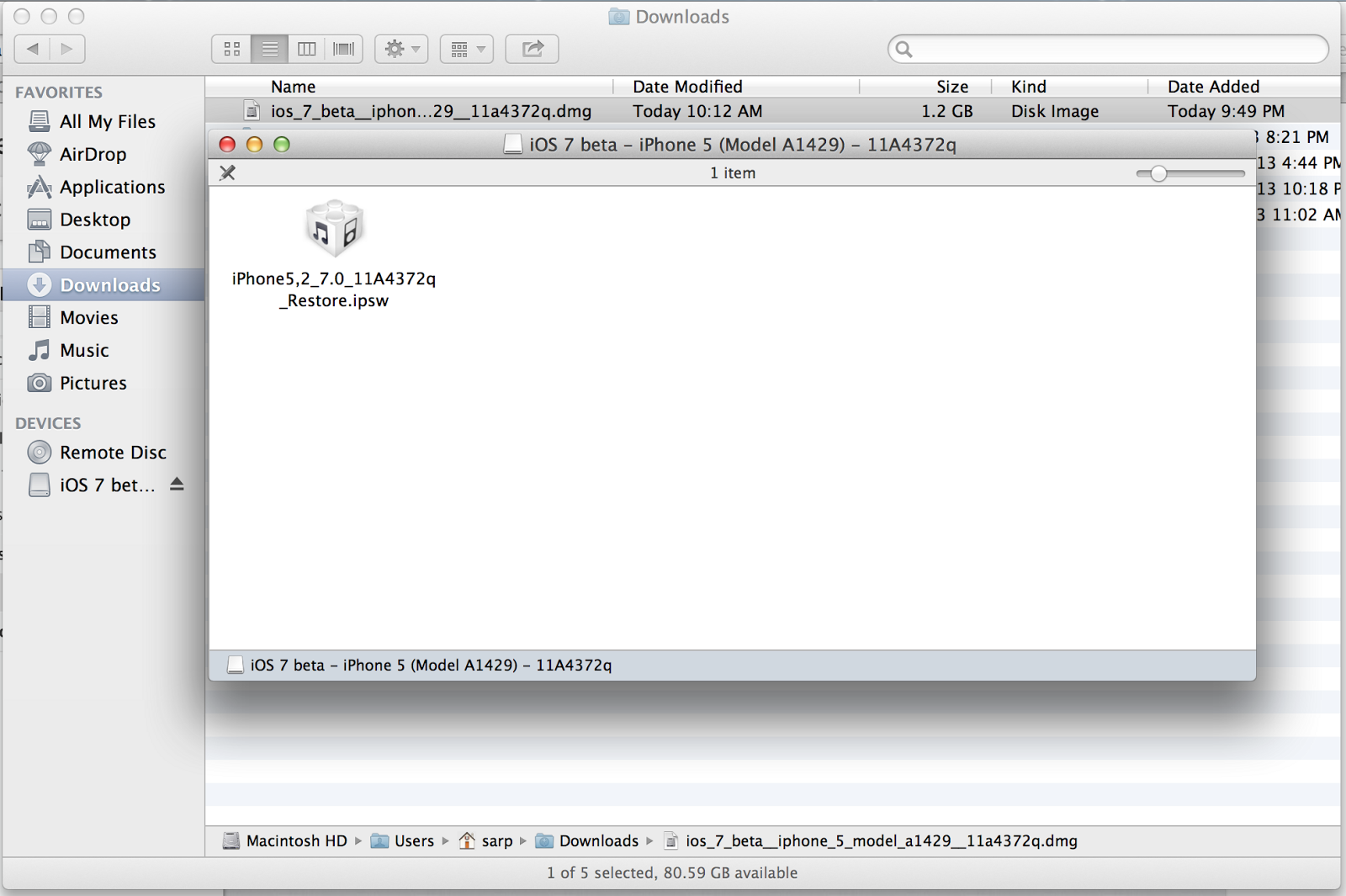Sort list by Date Modified column
Viewport: 1346px width, 896px height.
737,87
